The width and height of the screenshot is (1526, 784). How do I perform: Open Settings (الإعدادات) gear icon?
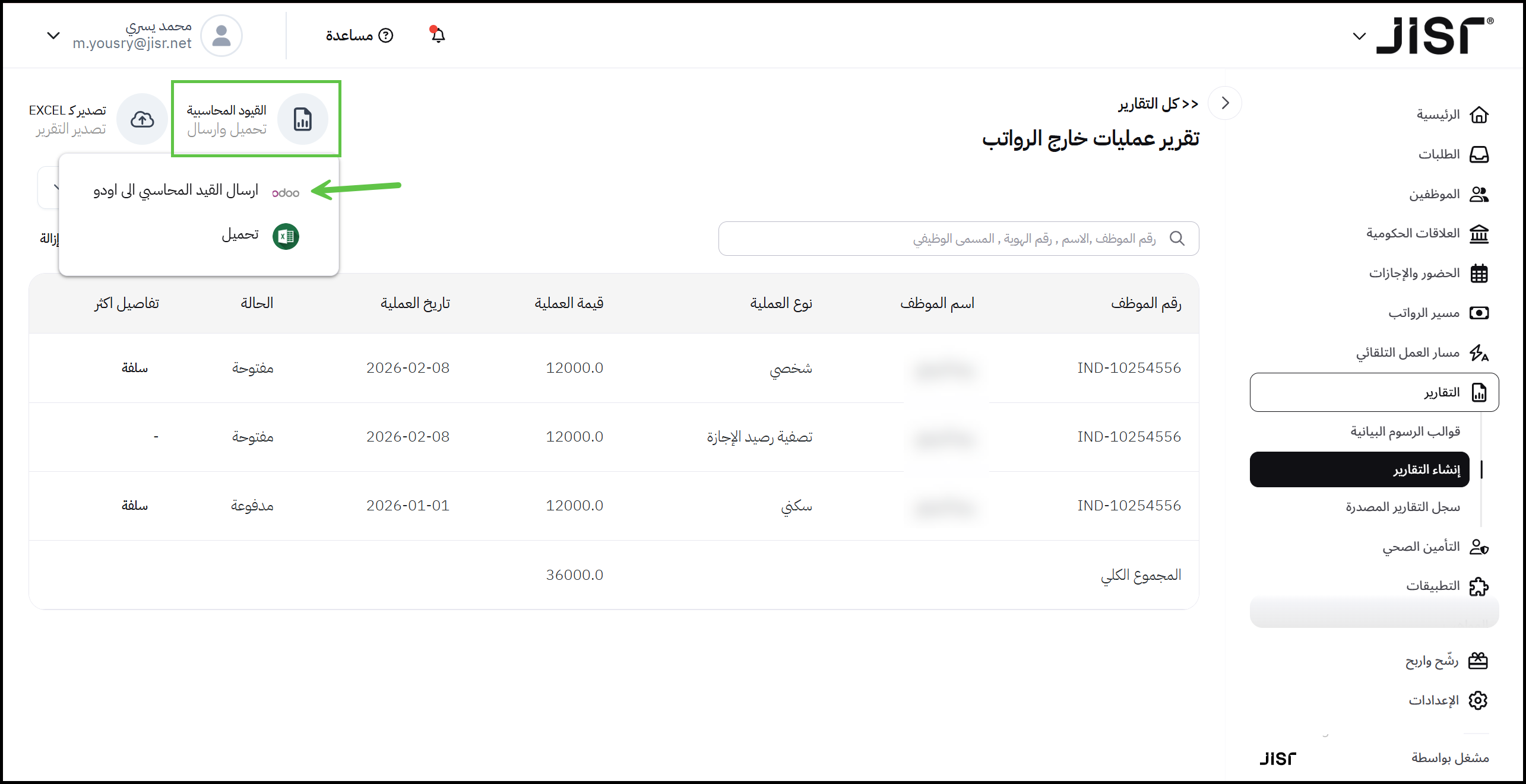1477,700
